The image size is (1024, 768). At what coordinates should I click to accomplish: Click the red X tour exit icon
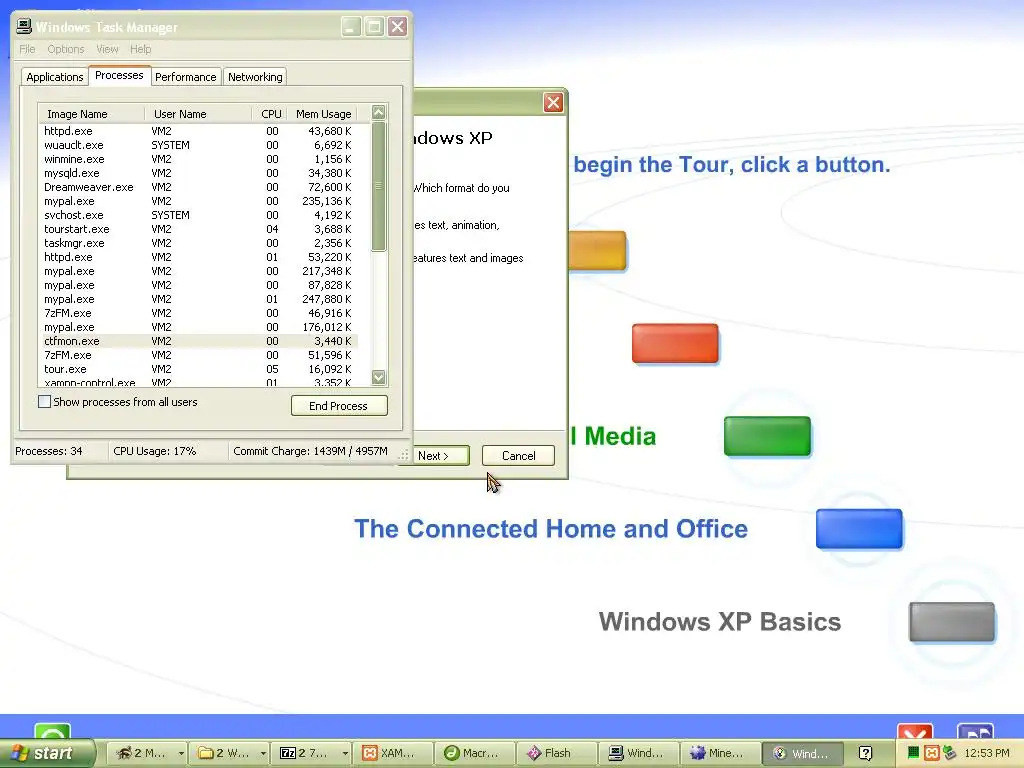coord(914,732)
